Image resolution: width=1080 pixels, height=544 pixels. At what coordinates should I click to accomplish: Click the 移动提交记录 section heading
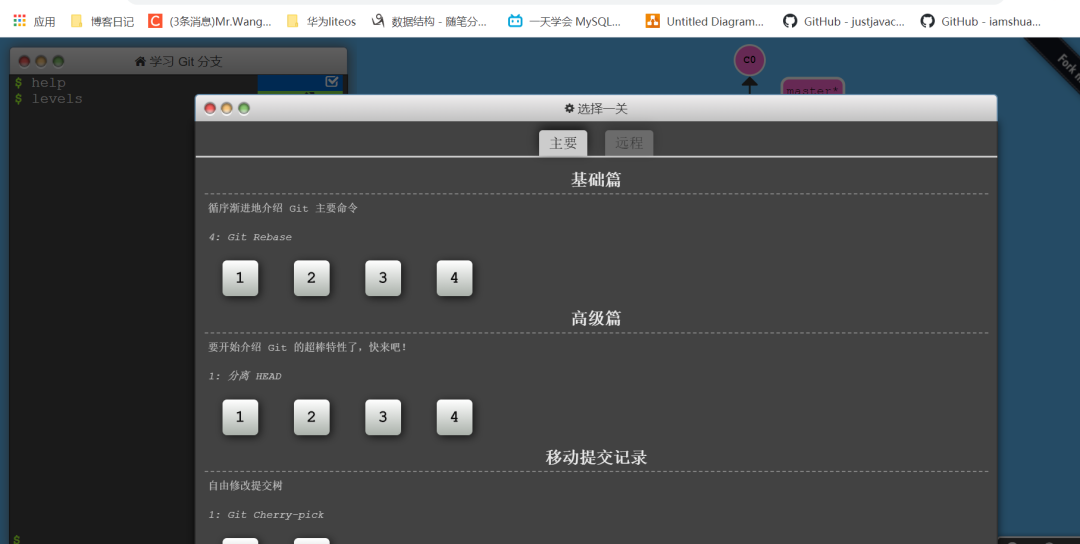tap(596, 457)
